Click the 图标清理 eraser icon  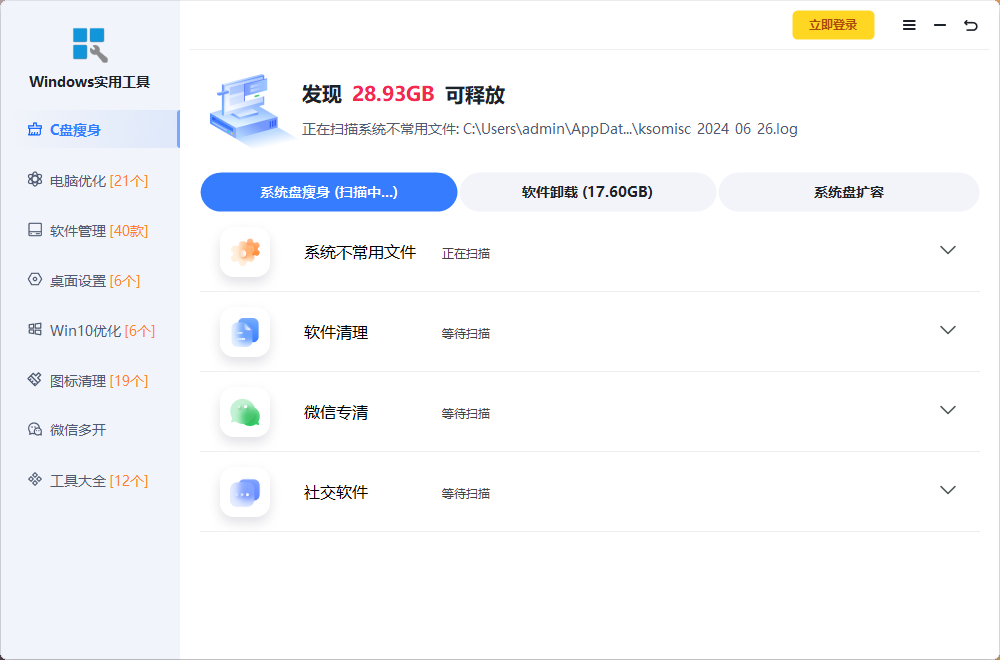tap(34, 379)
